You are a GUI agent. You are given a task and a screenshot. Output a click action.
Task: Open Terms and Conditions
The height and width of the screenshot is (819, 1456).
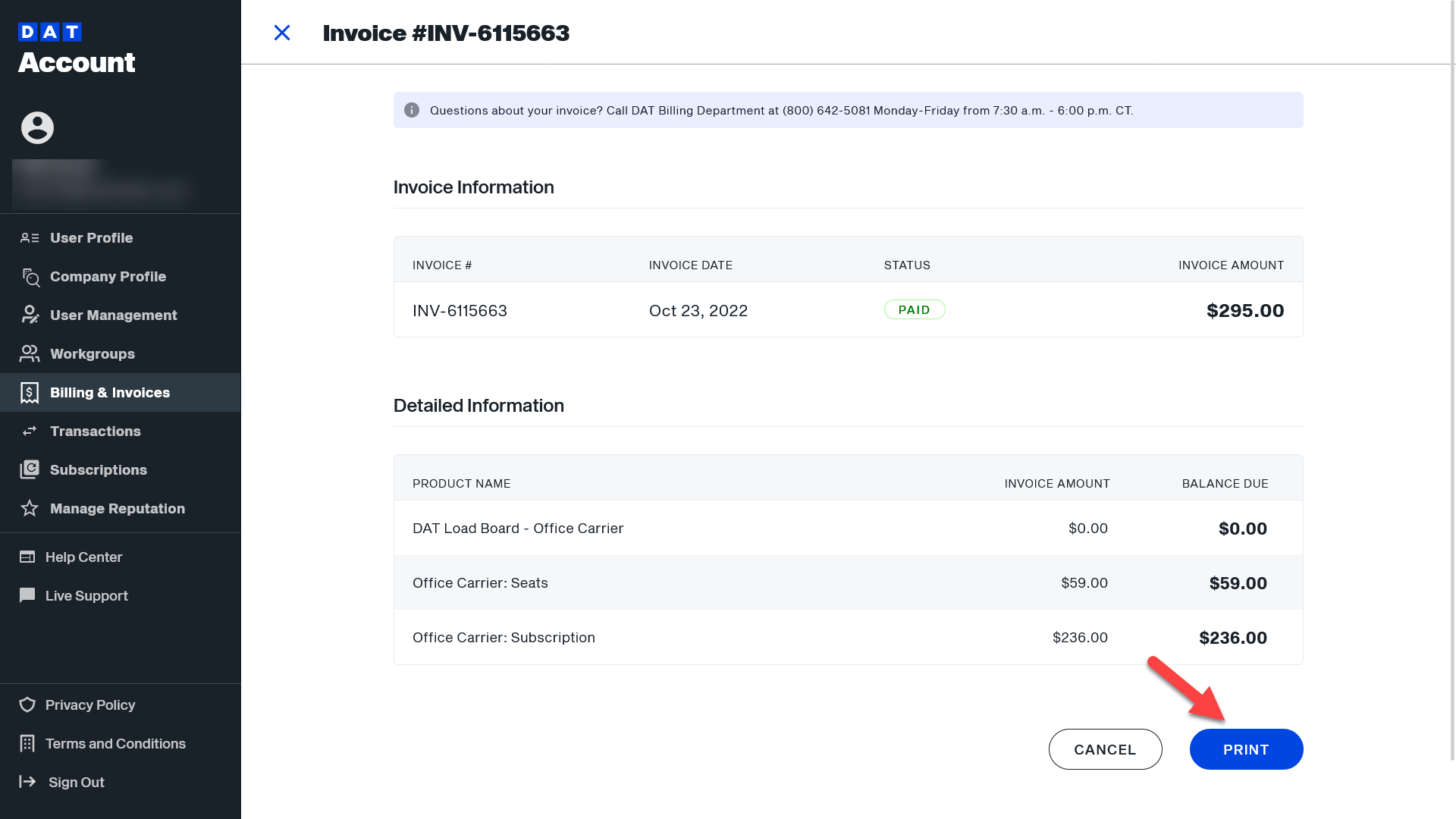115,743
